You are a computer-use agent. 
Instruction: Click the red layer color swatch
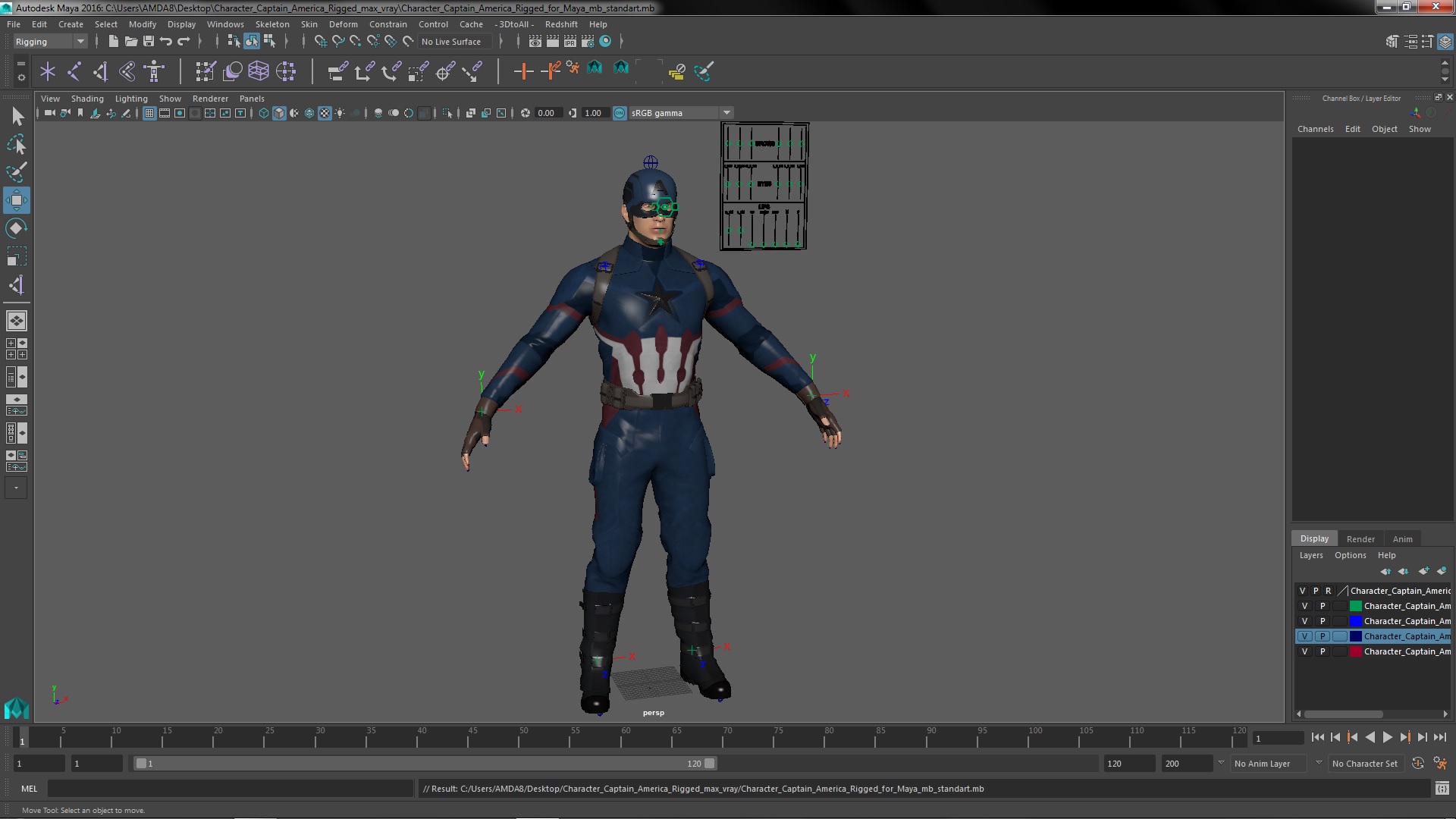coord(1355,651)
